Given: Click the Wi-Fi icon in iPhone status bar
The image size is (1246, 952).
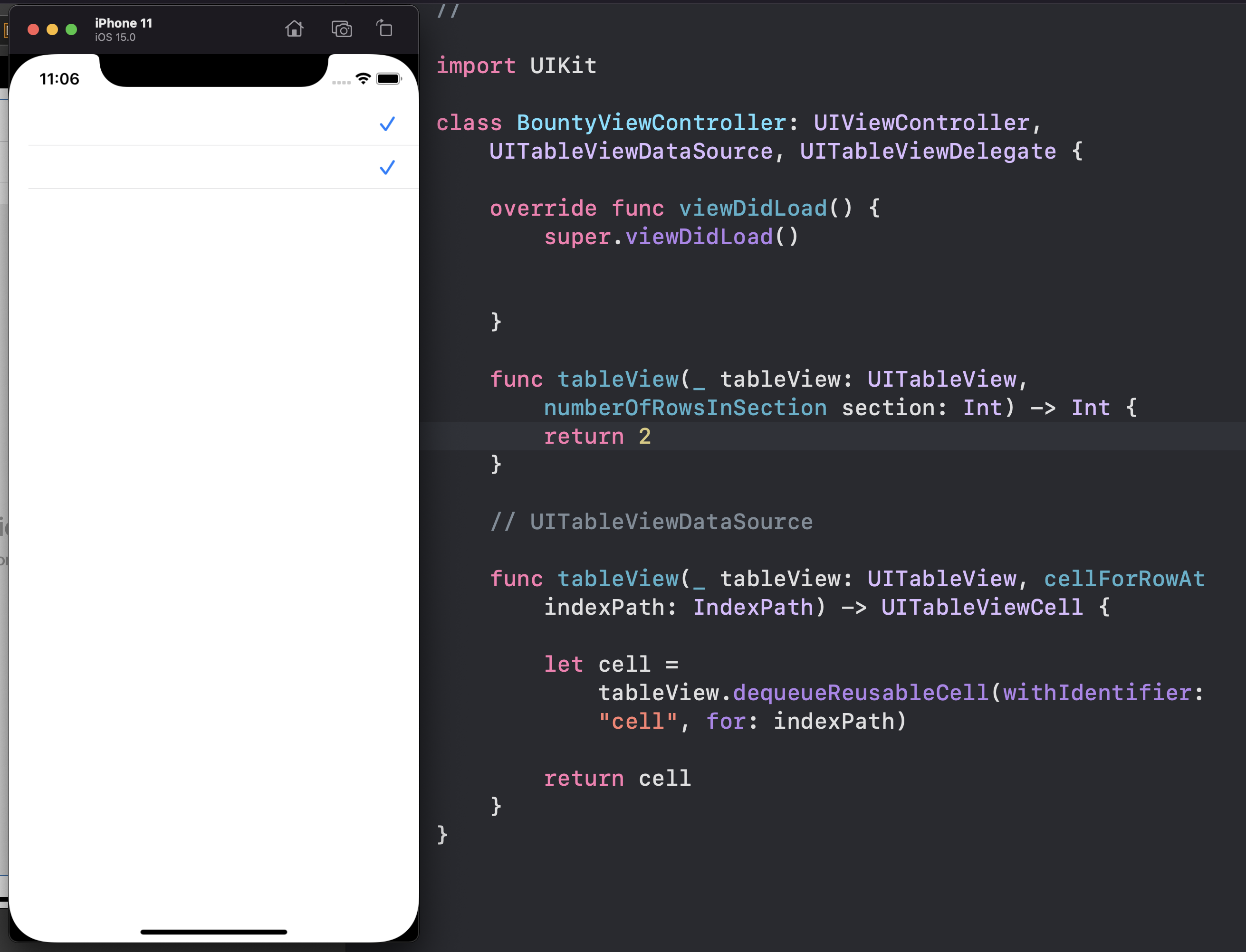Looking at the screenshot, I should point(363,79).
